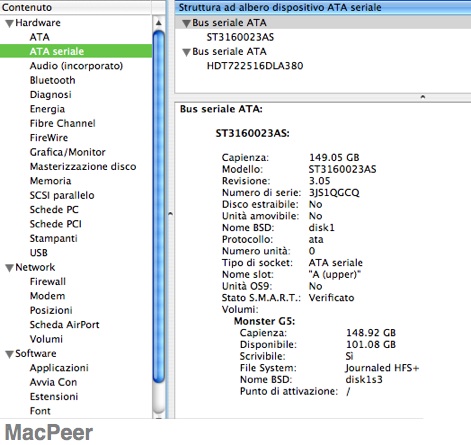Click the blue sidebar scrollbar thumb
471x445 pixels.
point(159,206)
